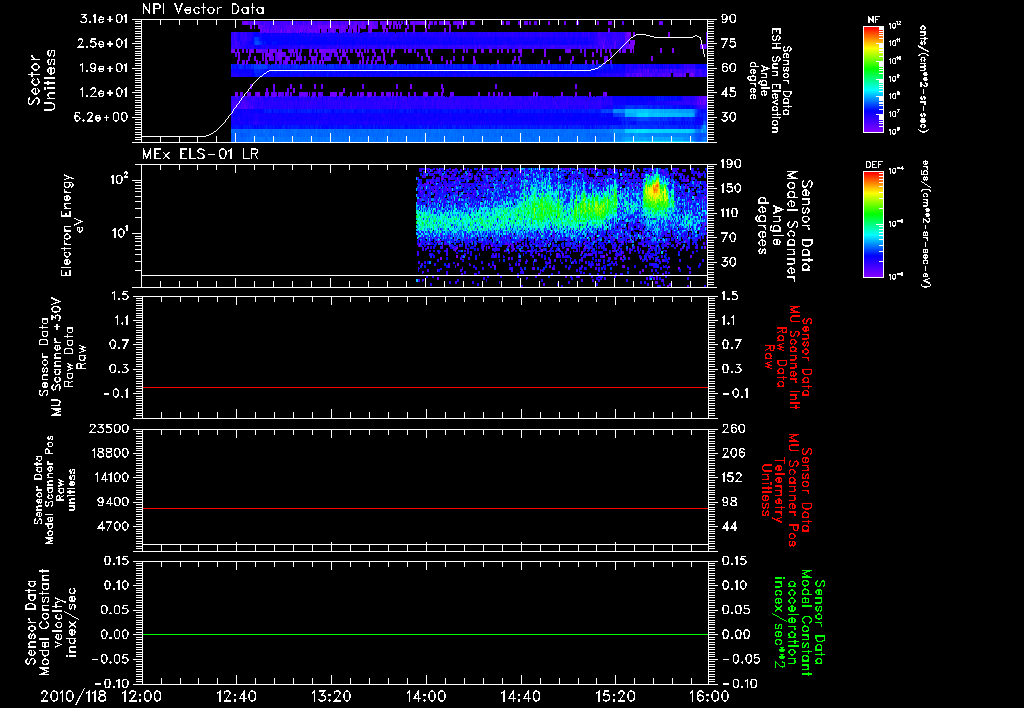1024x708 pixels.
Task: Click the 75 degree sun elevation tick
Action: 729,43
